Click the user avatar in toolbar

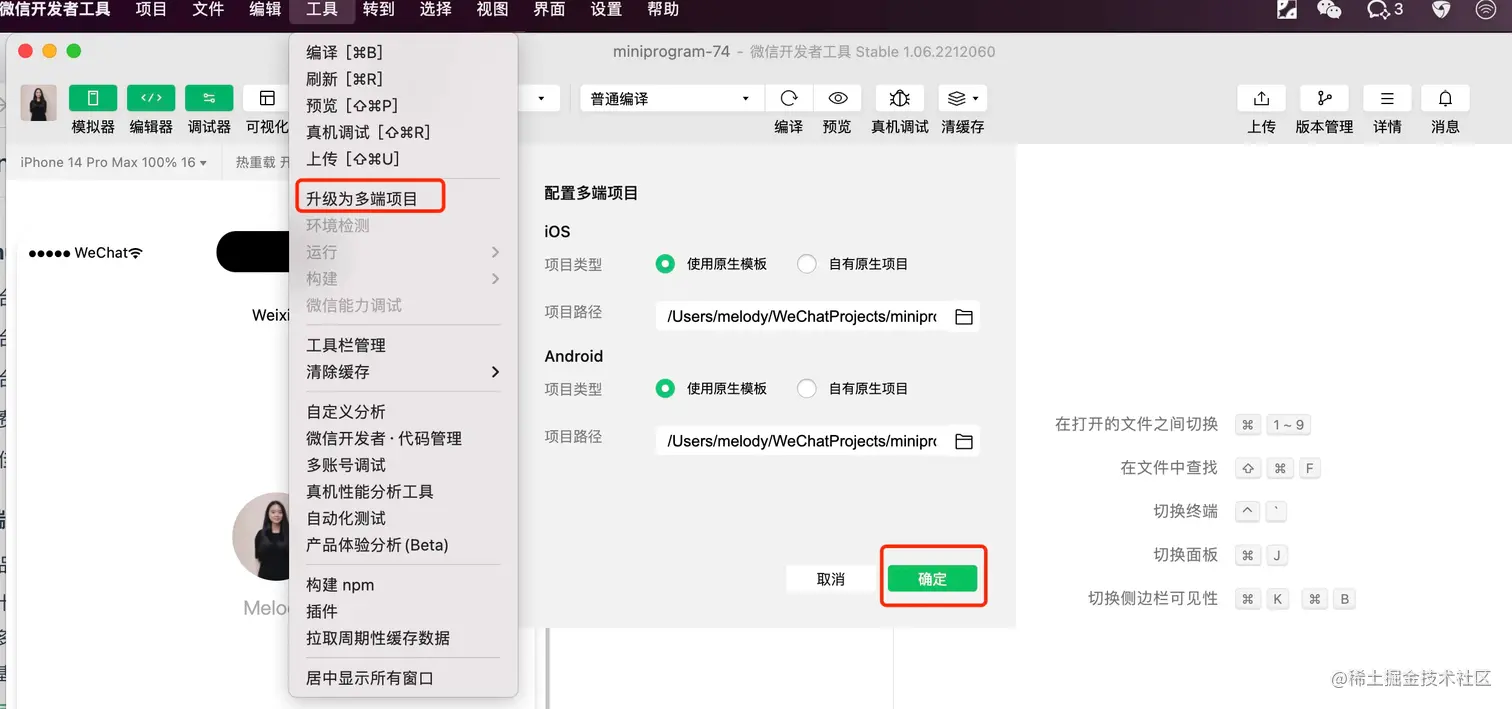[x=39, y=103]
